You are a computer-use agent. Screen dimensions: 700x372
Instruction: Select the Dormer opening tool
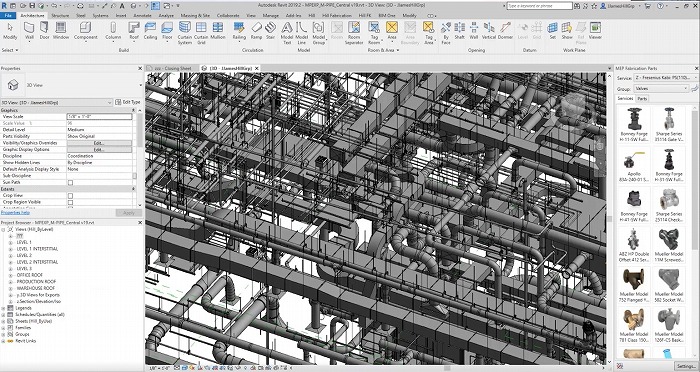pos(505,31)
